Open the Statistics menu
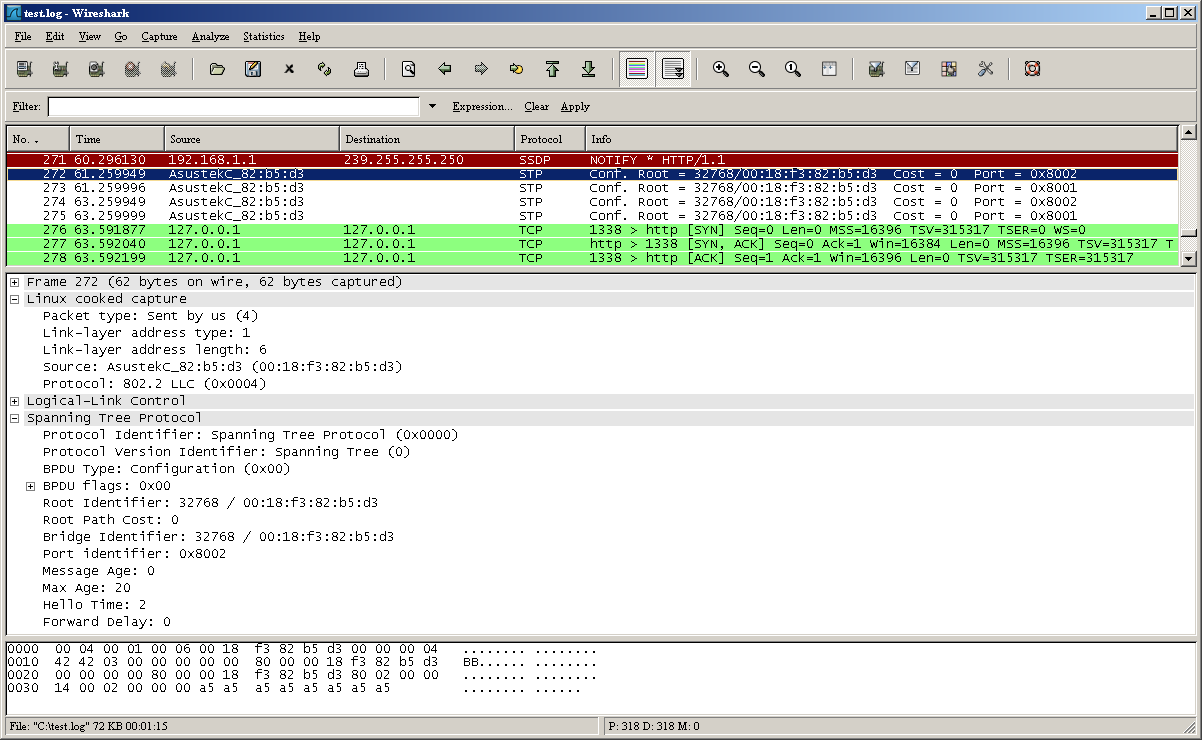The height and width of the screenshot is (740, 1202). [x=264, y=36]
